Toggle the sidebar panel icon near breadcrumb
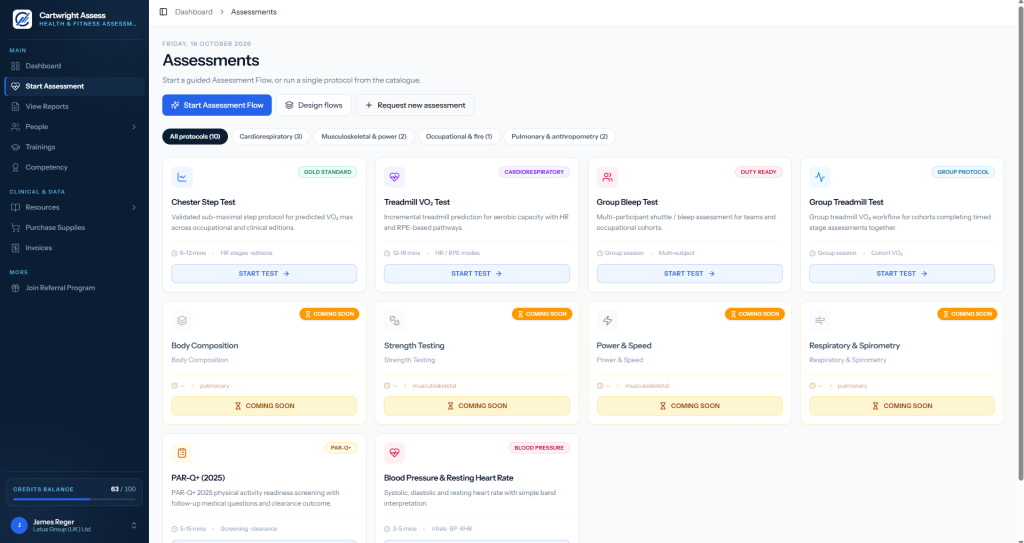The height and width of the screenshot is (543, 1024). pos(163,12)
